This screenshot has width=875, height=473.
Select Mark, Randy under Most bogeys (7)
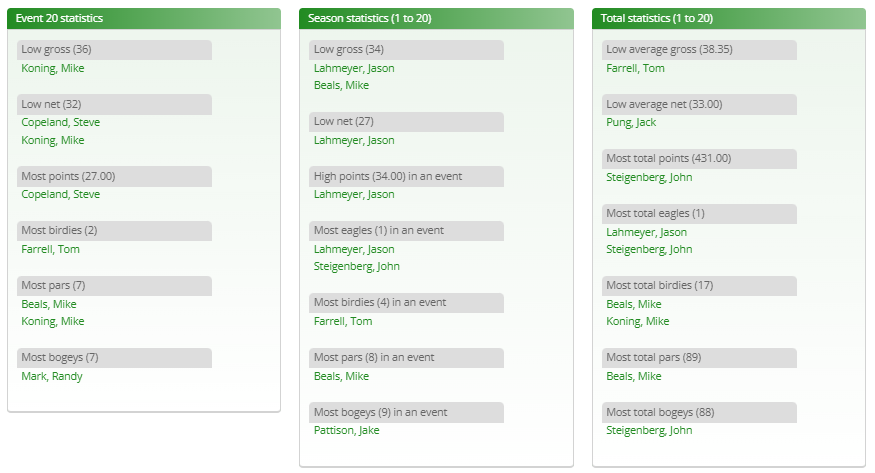(52, 376)
